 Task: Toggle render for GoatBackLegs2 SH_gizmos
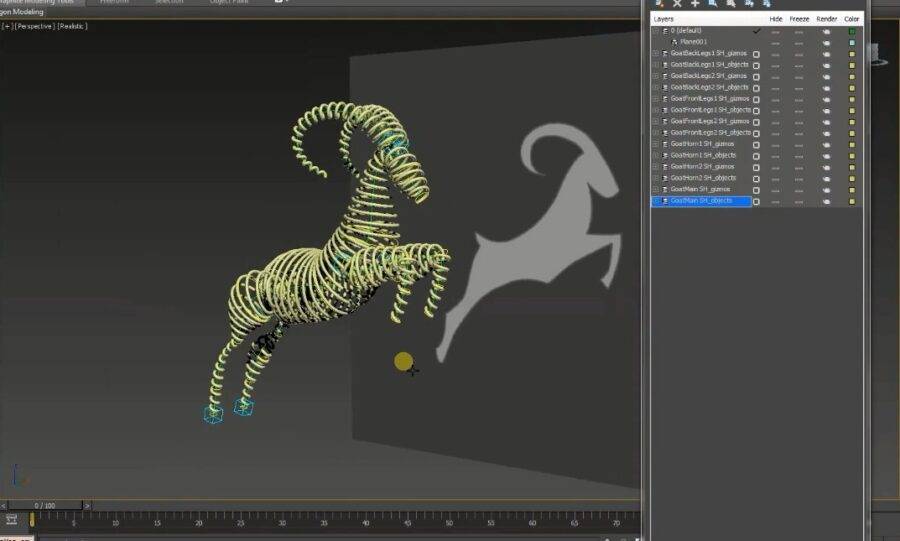pos(826,76)
